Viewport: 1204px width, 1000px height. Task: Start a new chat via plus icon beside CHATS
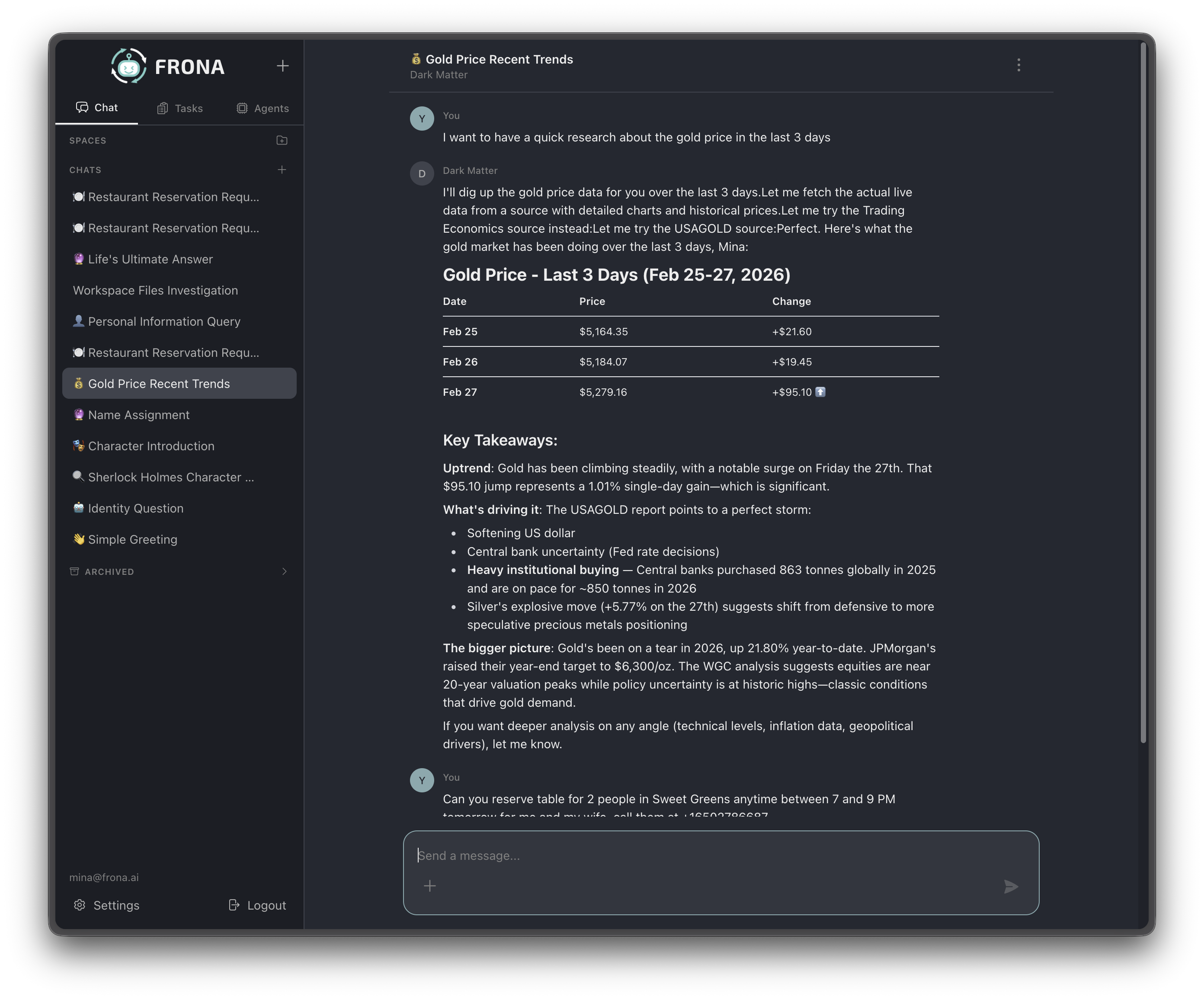(282, 170)
